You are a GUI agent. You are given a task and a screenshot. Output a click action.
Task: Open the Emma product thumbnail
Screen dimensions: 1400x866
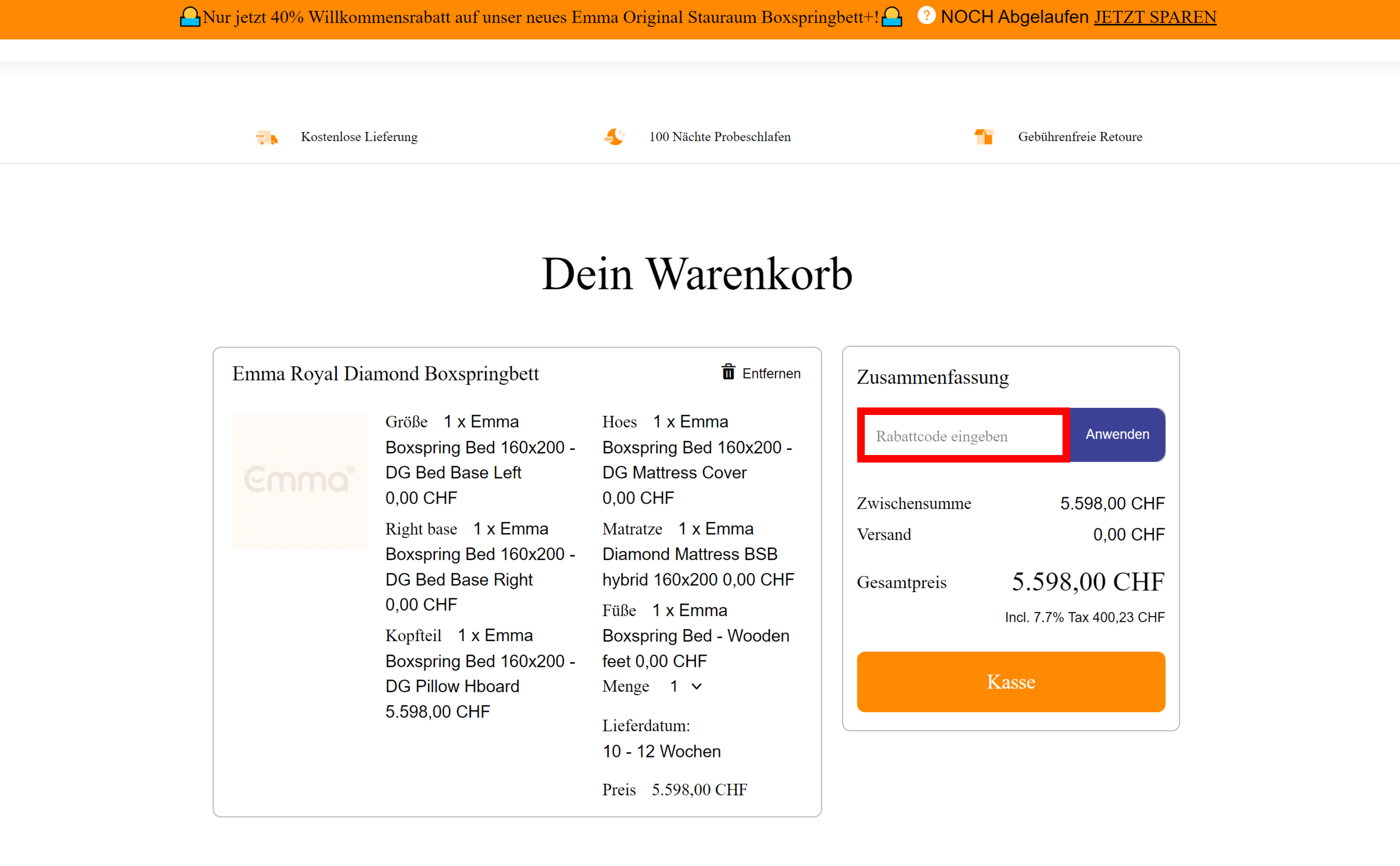coord(299,482)
